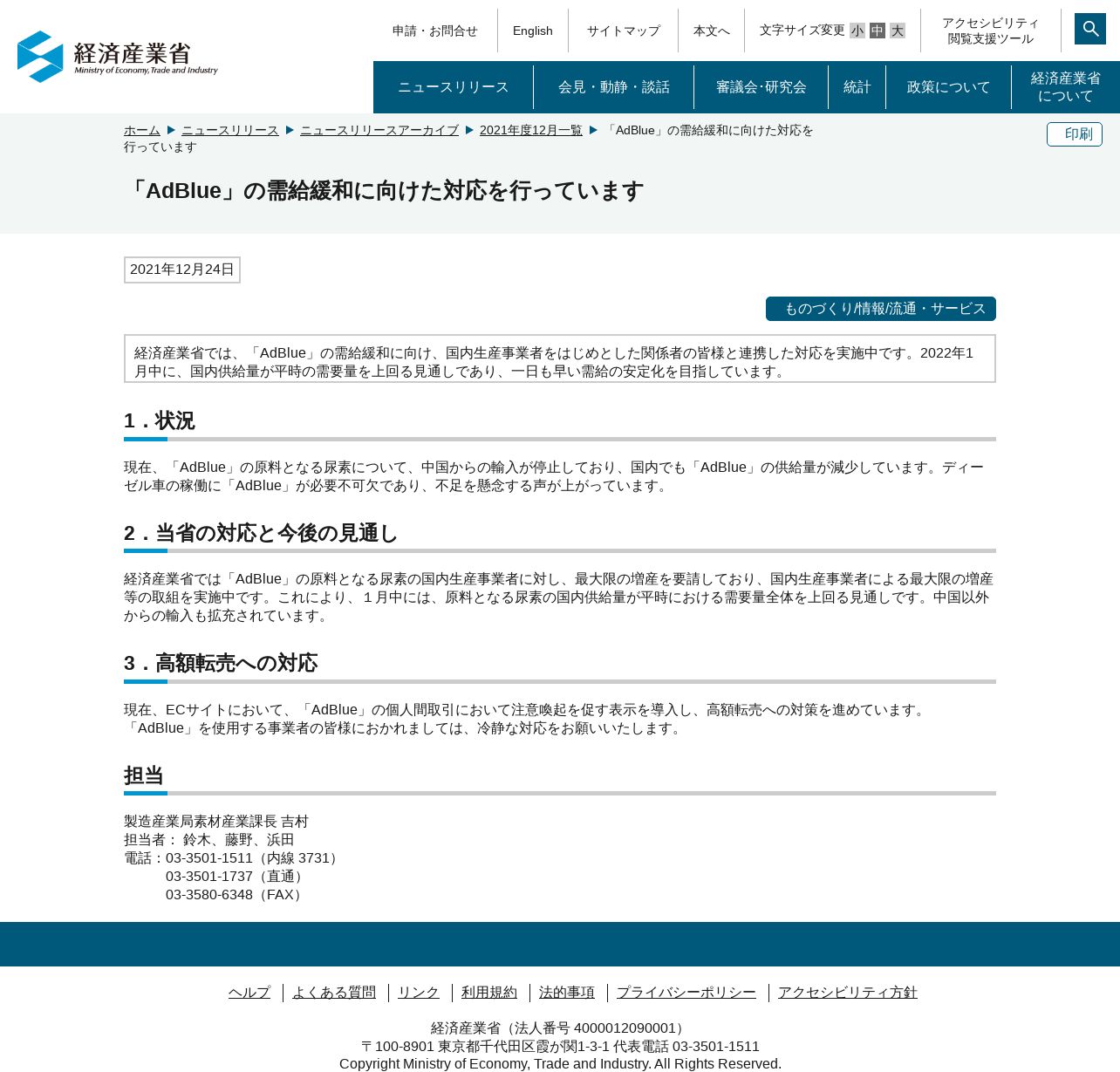
Task: Open アクセシビリティ閲覧支援ツール
Action: 991,31
